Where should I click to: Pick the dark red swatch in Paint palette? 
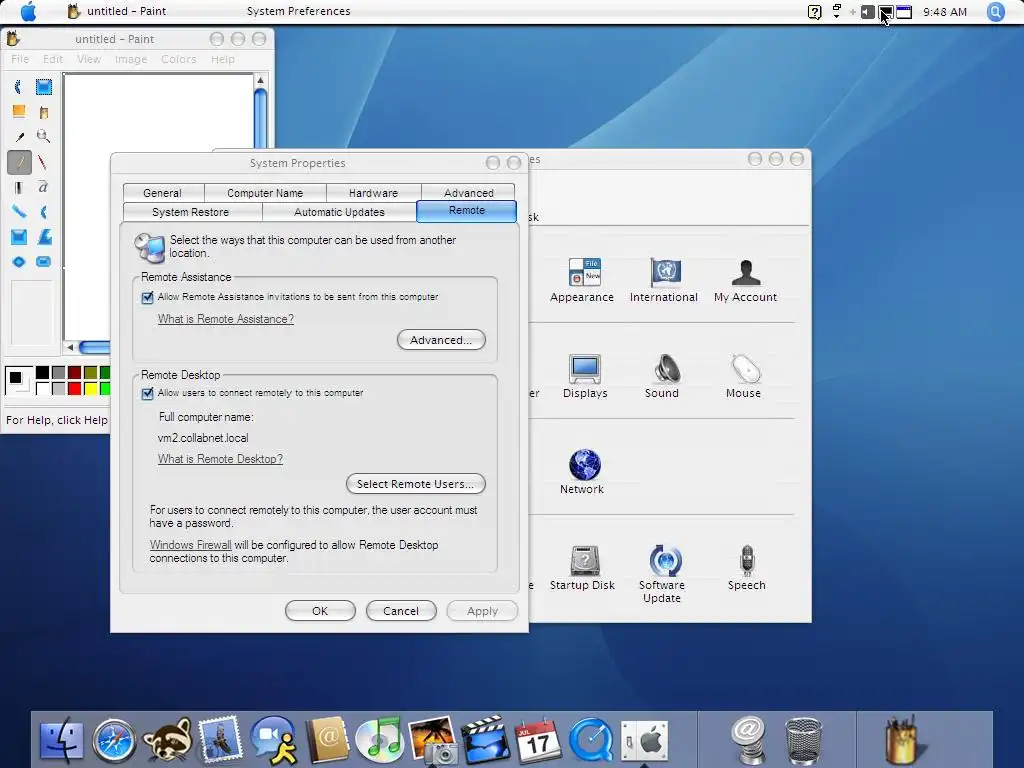[x=74, y=373]
